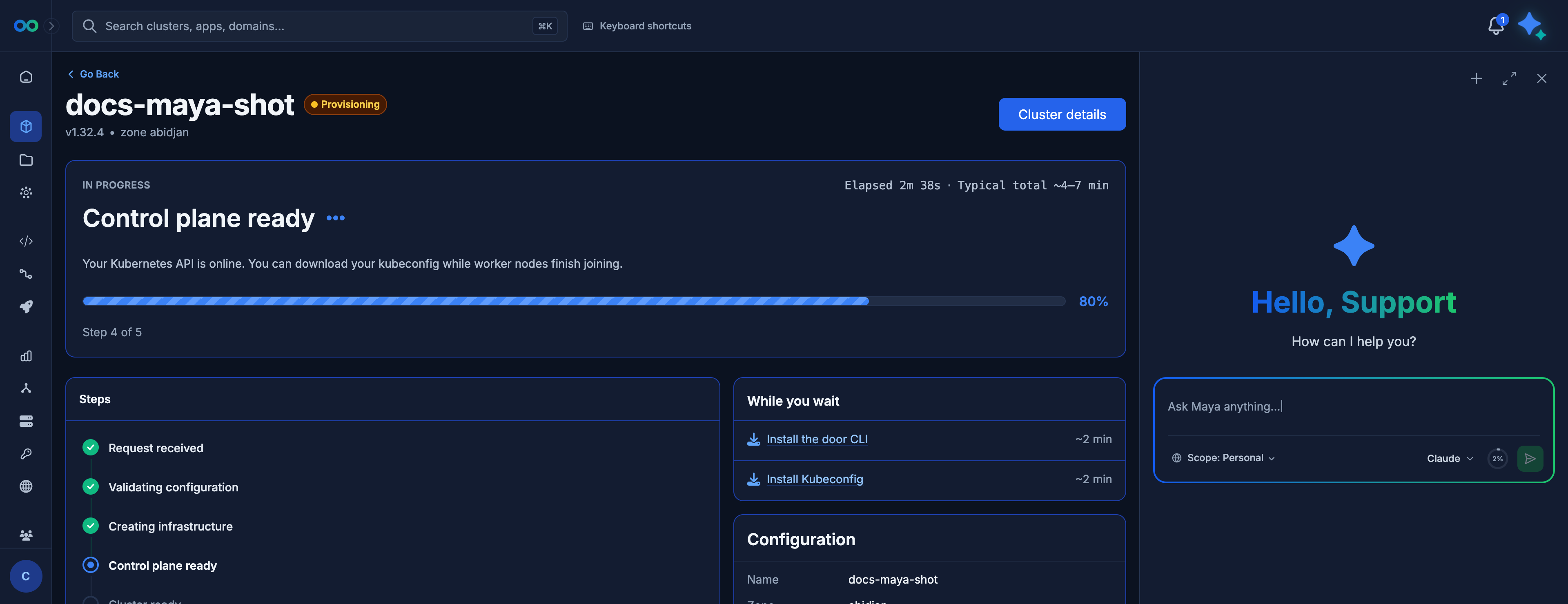The image size is (1568, 604).
Task: Click the Step 4 of 5 label
Action: (112, 332)
